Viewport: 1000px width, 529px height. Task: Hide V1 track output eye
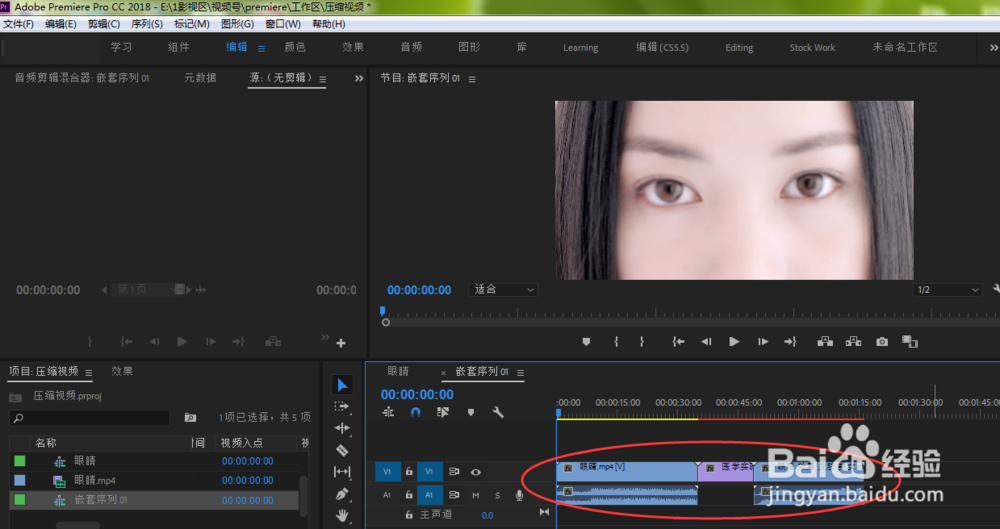click(476, 472)
